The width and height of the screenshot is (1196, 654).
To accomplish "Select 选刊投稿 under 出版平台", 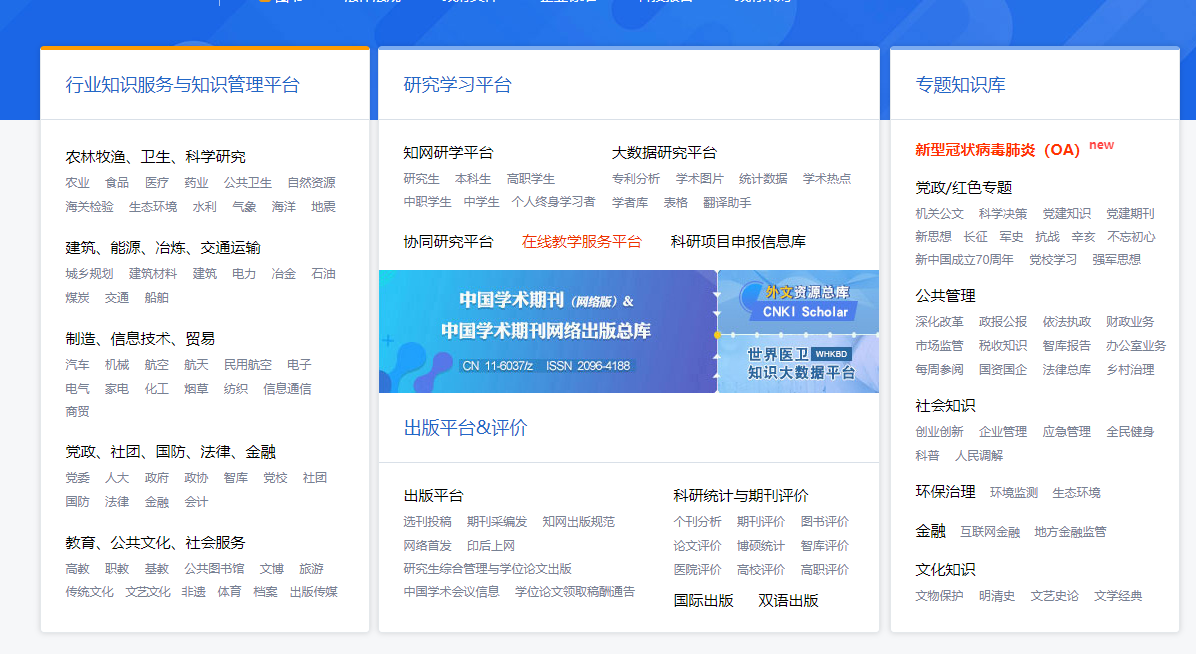I will click(427, 522).
